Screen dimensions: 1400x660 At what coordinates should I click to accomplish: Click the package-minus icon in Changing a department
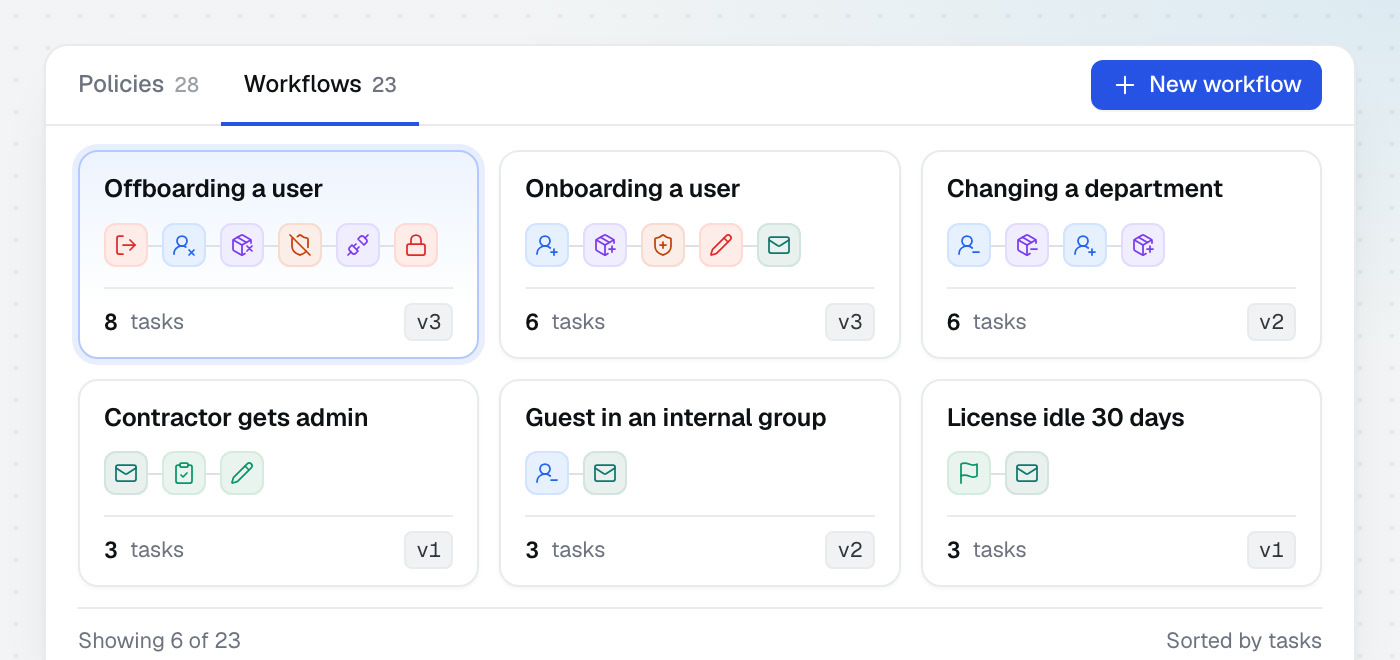pos(1027,245)
